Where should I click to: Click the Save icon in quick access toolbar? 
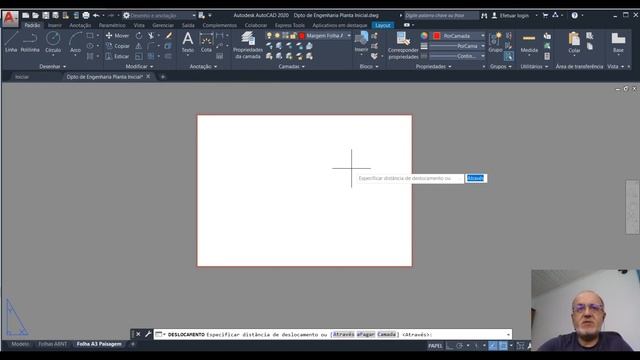point(46,15)
